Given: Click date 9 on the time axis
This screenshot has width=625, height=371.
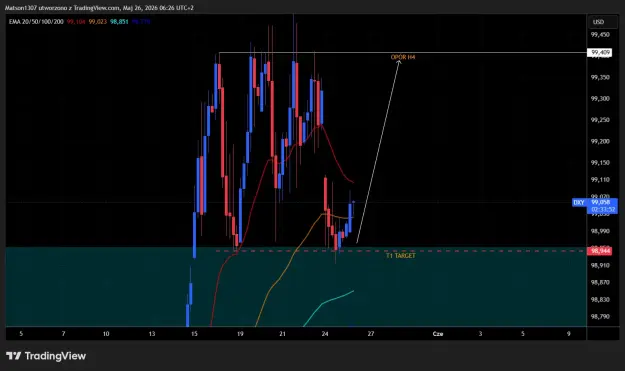Looking at the screenshot, I should [x=569, y=334].
